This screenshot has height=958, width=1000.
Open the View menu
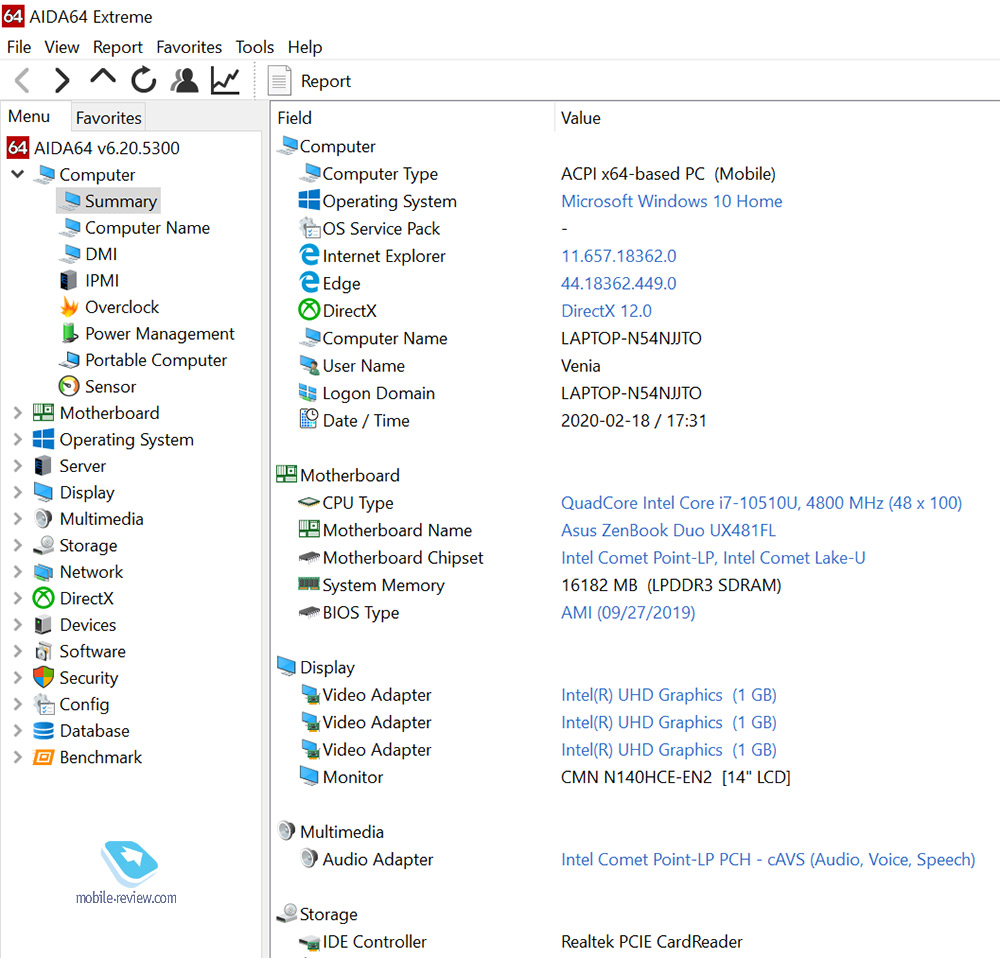click(x=62, y=47)
